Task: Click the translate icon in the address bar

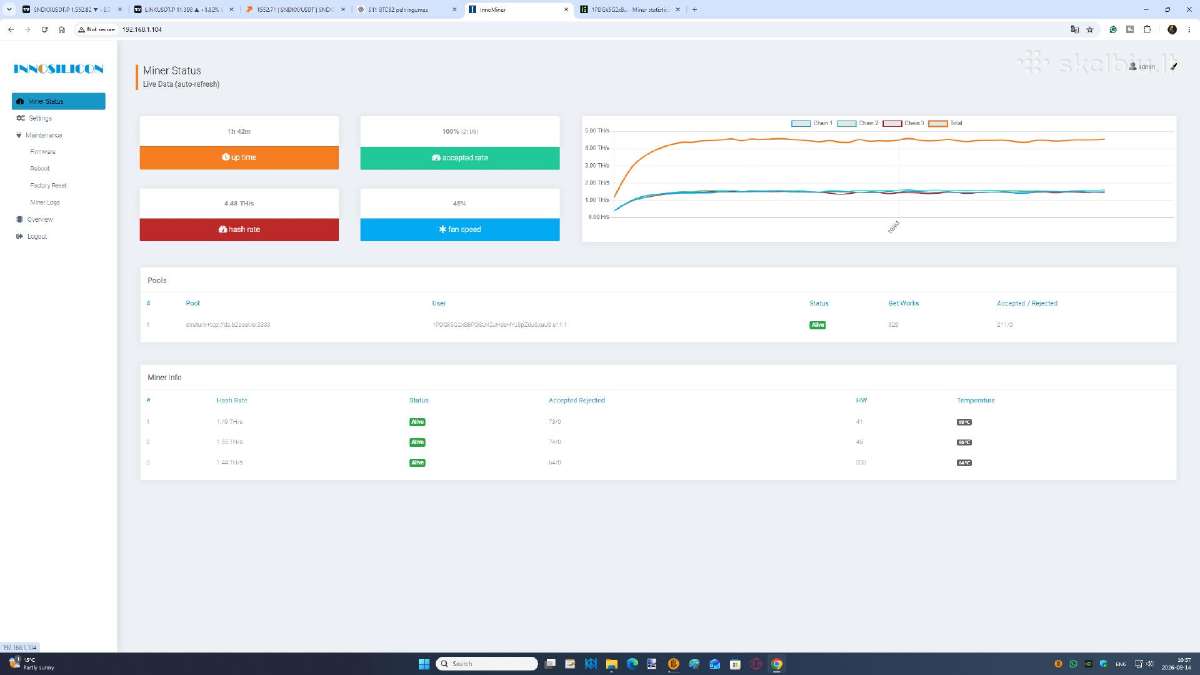Action: tap(1075, 29)
